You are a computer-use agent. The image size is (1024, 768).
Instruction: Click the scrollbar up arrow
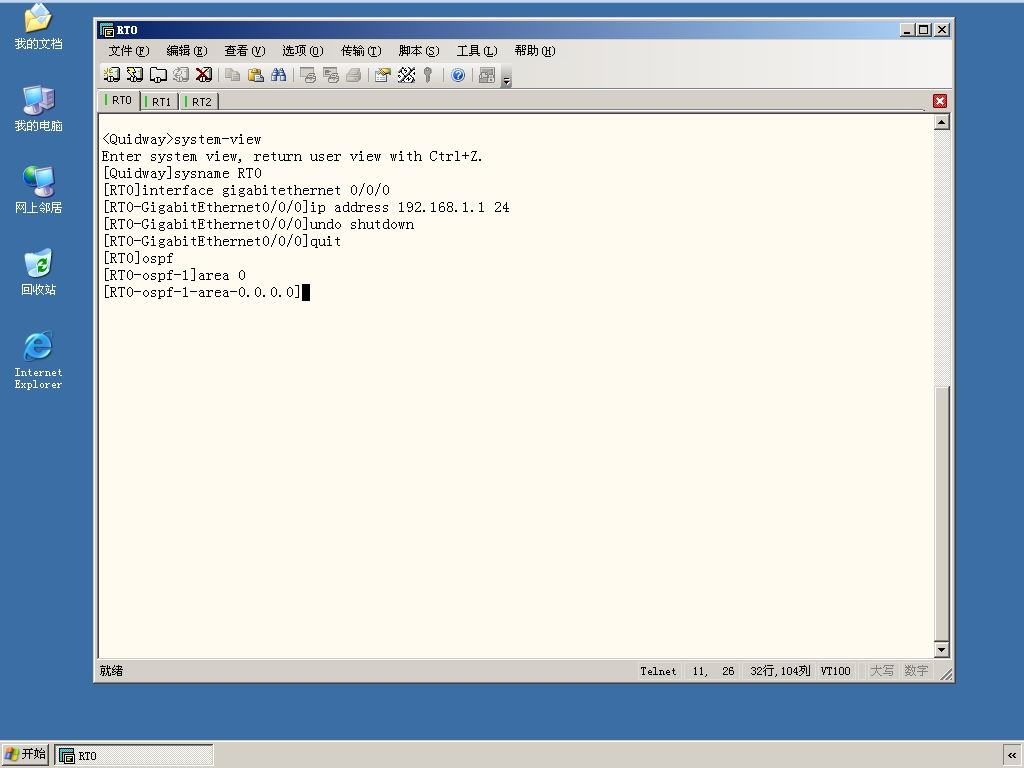[941, 122]
